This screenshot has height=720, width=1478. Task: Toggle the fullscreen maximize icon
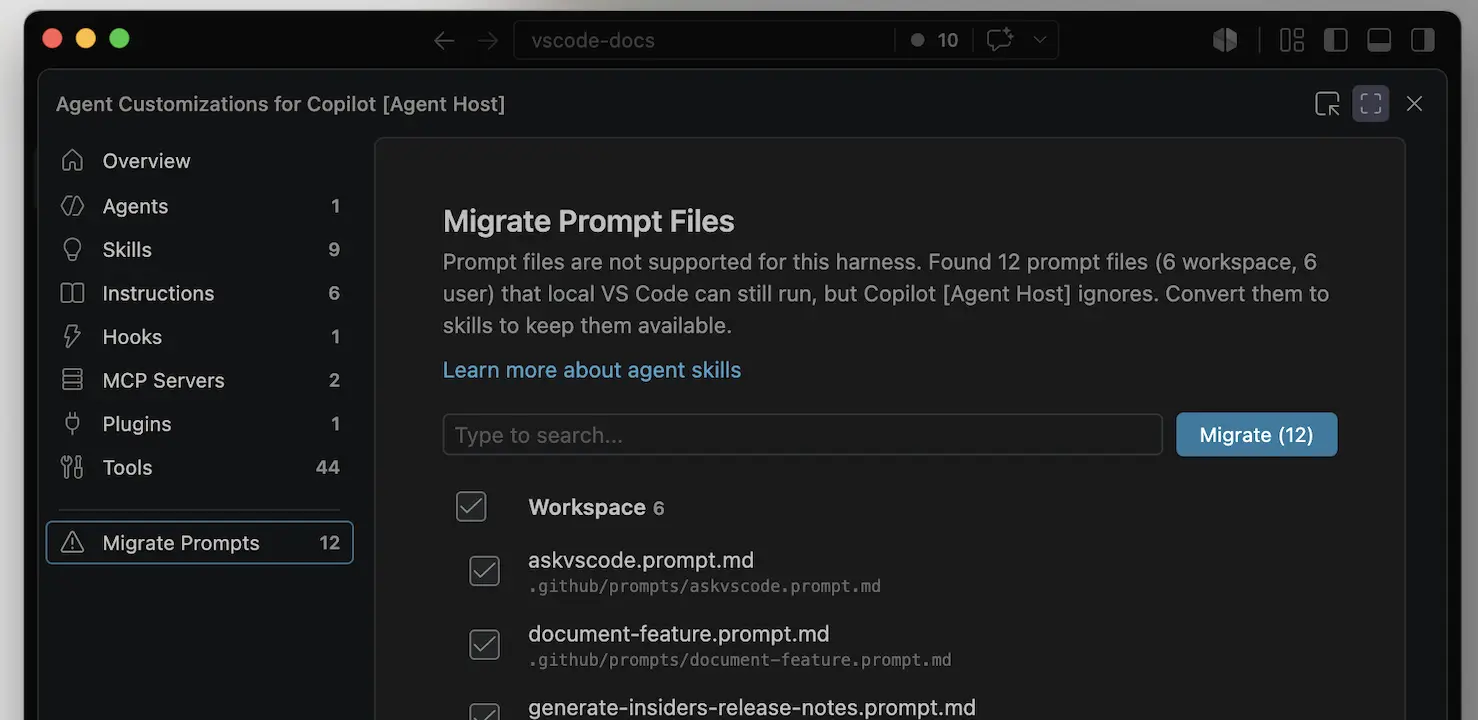1371,103
